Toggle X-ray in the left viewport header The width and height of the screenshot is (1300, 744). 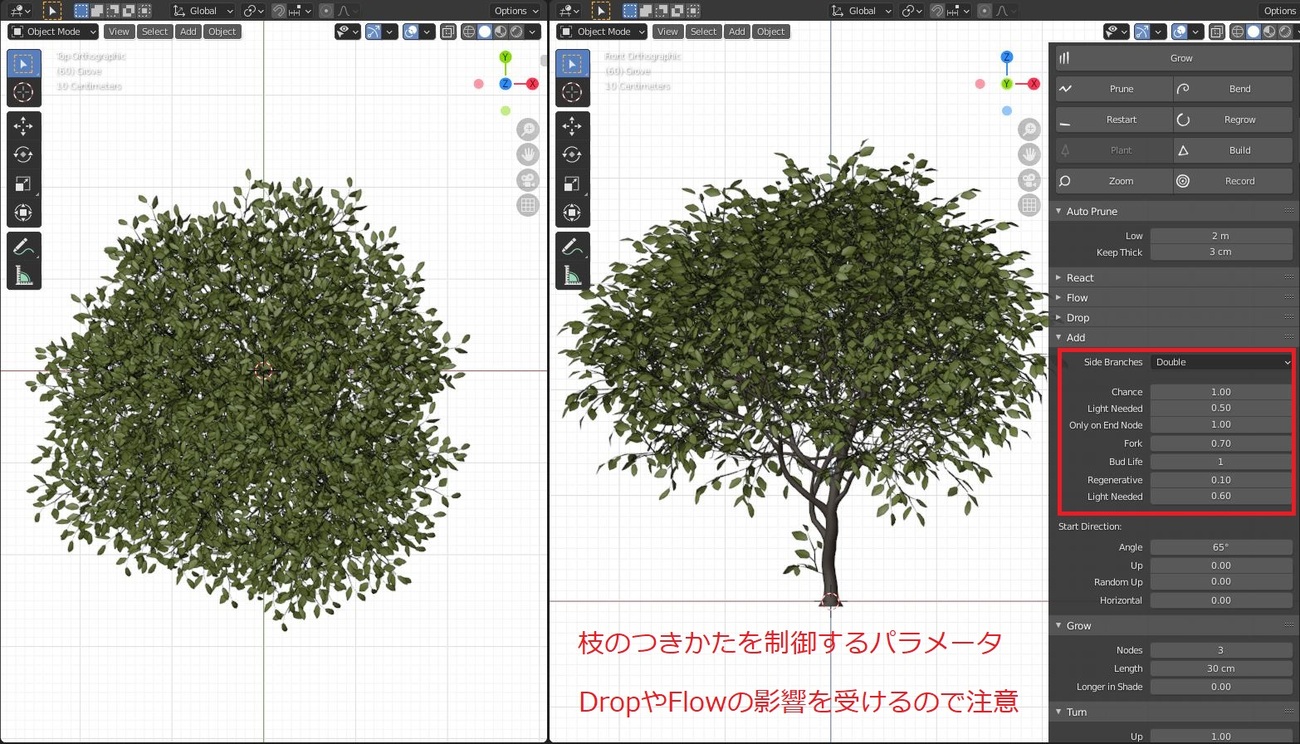click(x=447, y=32)
